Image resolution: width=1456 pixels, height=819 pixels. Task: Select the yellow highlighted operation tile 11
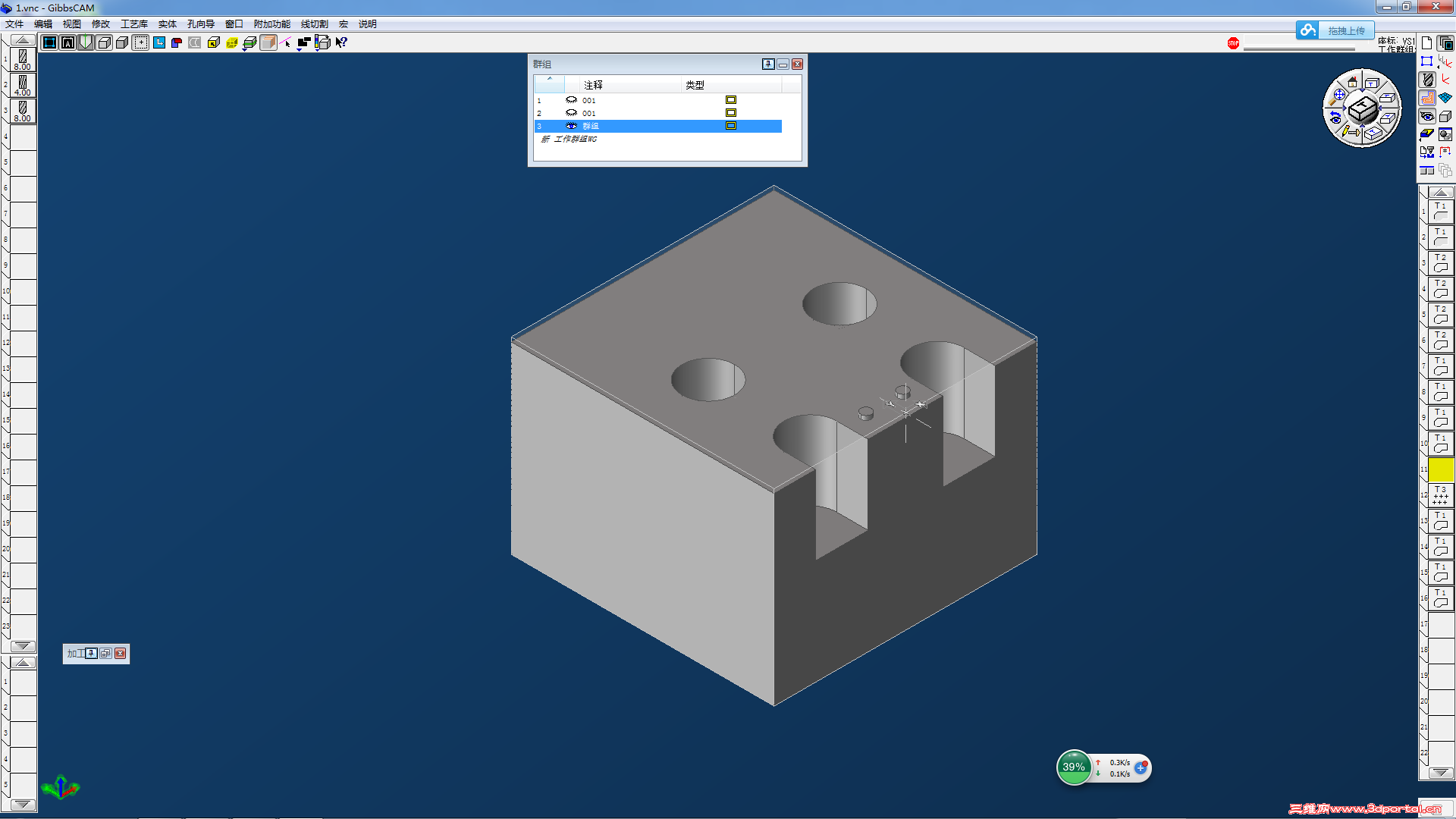(x=1440, y=469)
